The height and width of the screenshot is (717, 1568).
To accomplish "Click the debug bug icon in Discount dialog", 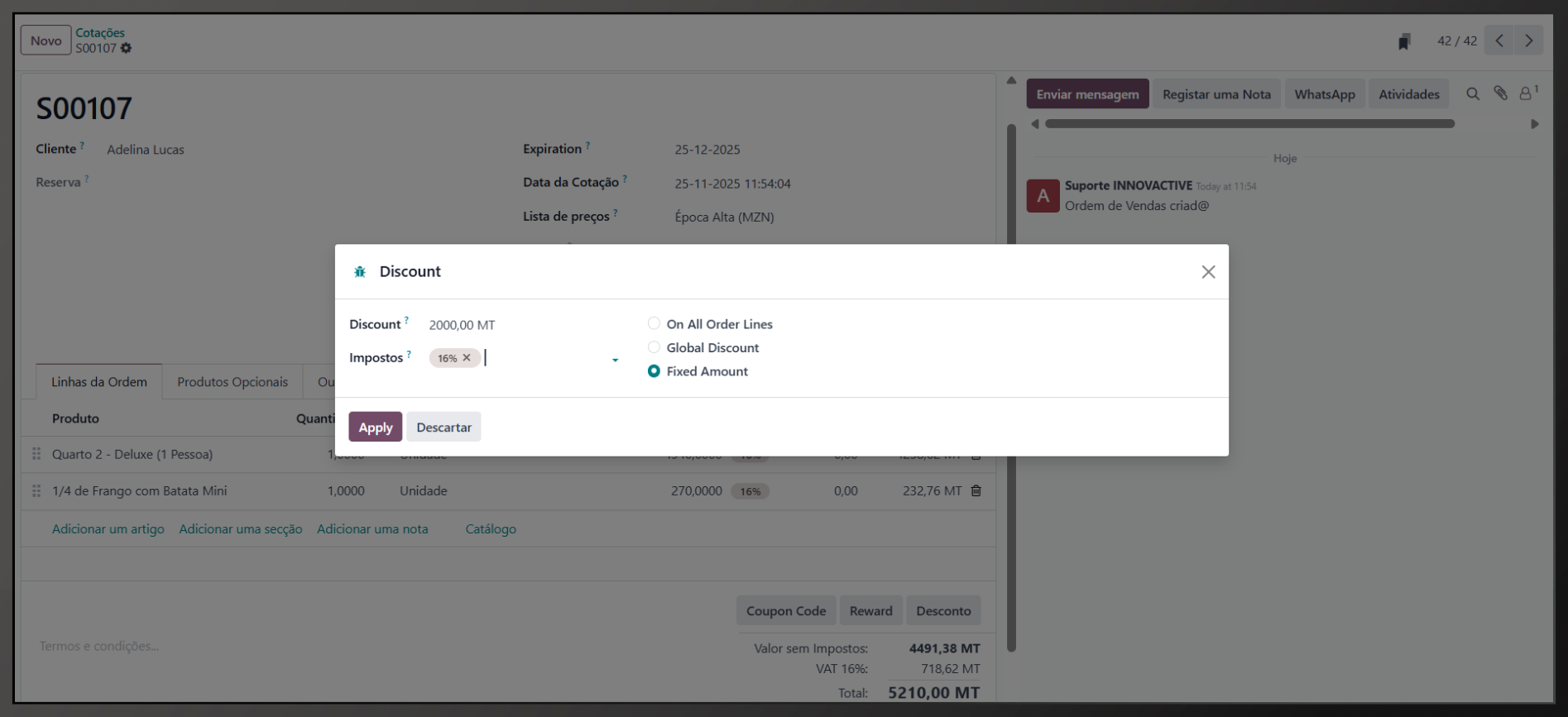I will (360, 272).
